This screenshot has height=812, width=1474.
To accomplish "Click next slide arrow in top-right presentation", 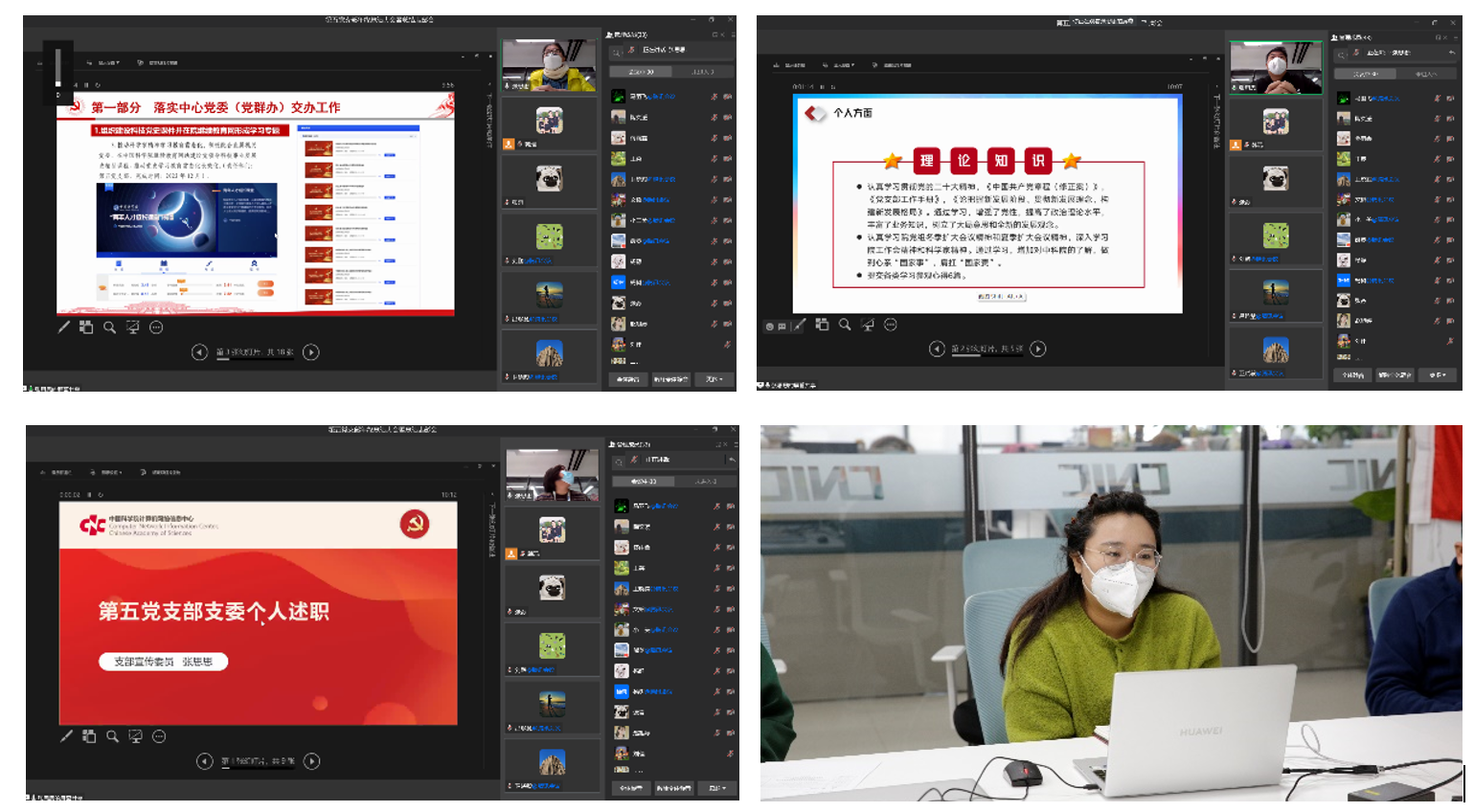I will 1038,349.
